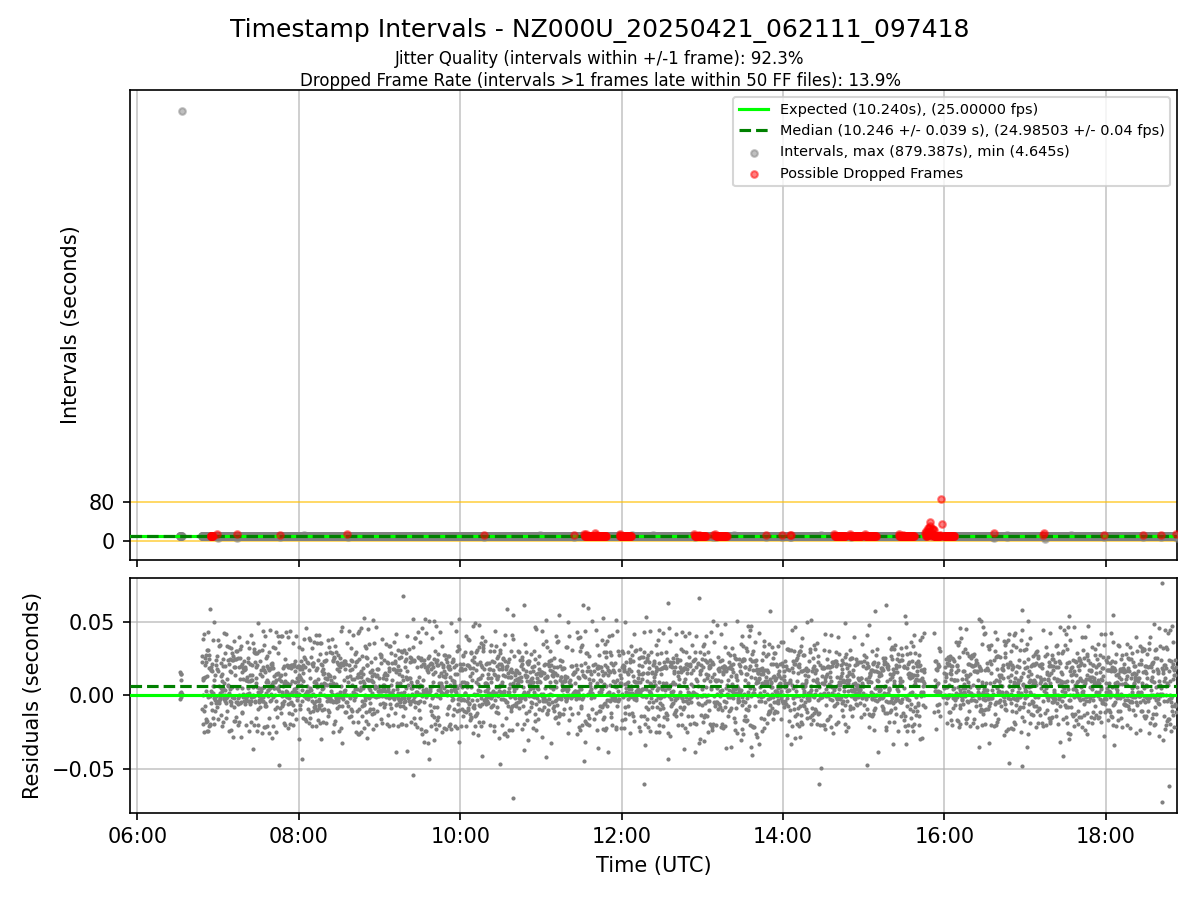Click the red dot marker in the legend
Viewport: 1200px width, 900px height.
tap(755, 174)
